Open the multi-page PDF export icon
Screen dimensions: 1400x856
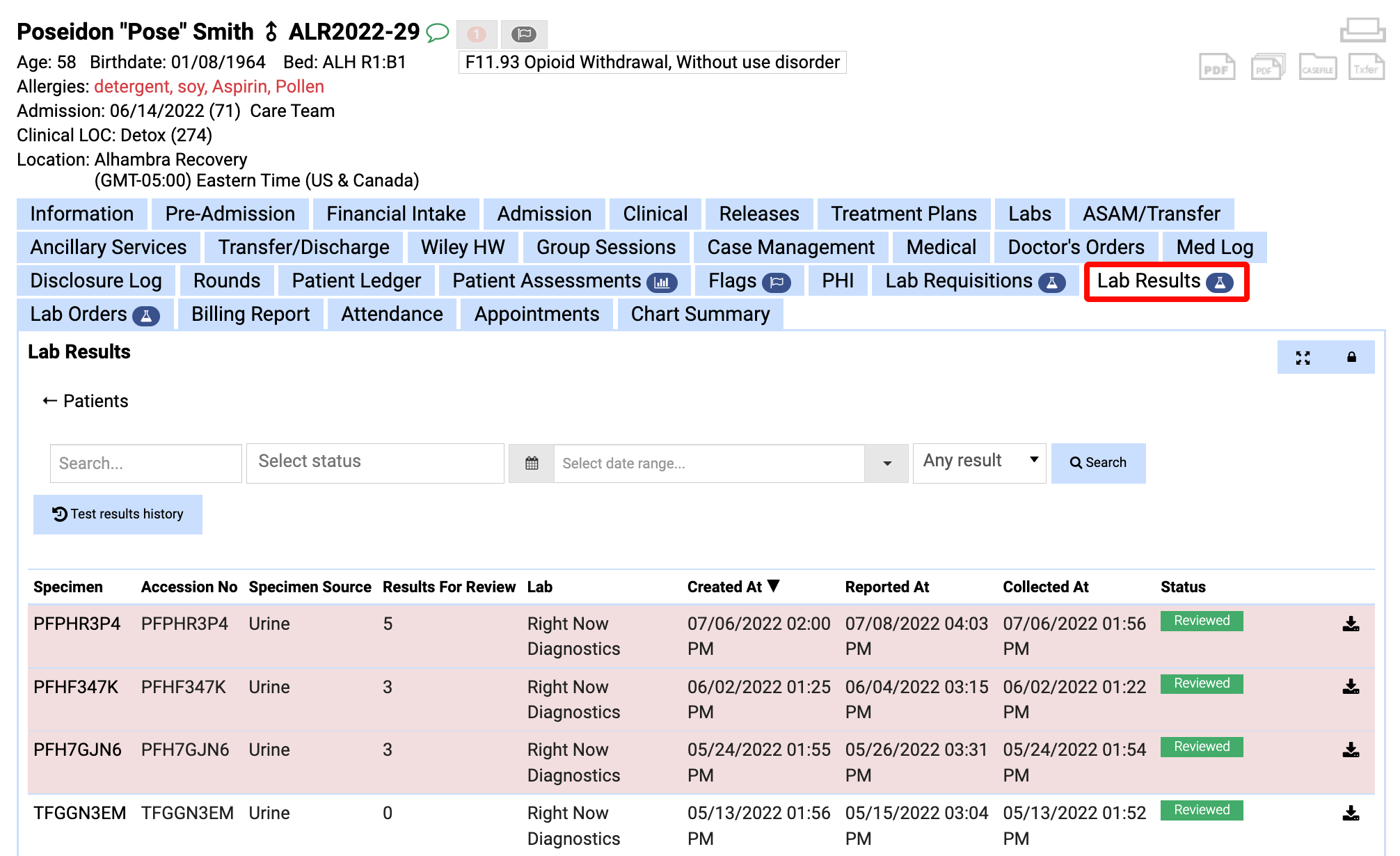tap(1267, 67)
